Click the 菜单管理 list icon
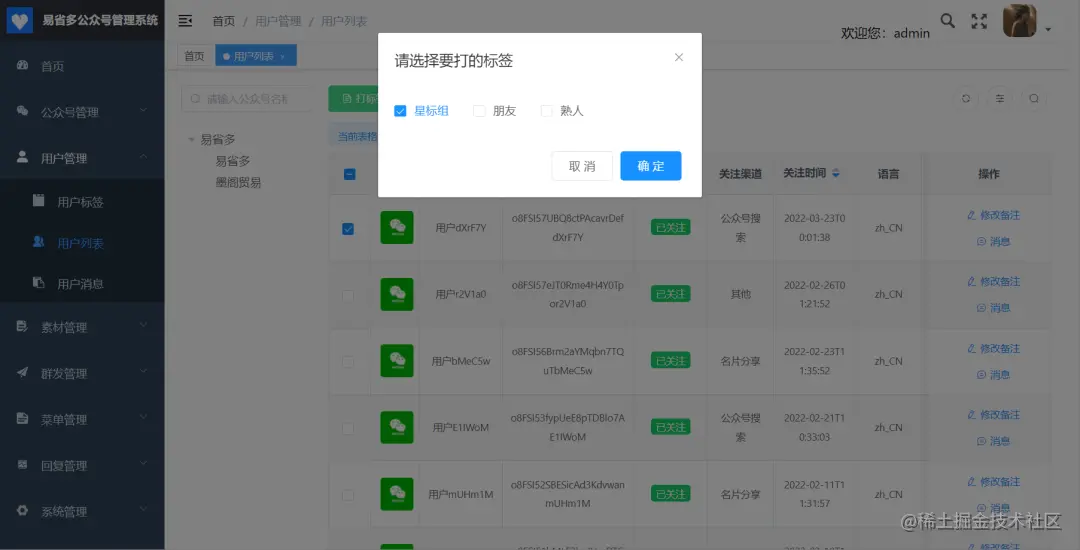Image resolution: width=1080 pixels, height=550 pixels. [x=22, y=419]
